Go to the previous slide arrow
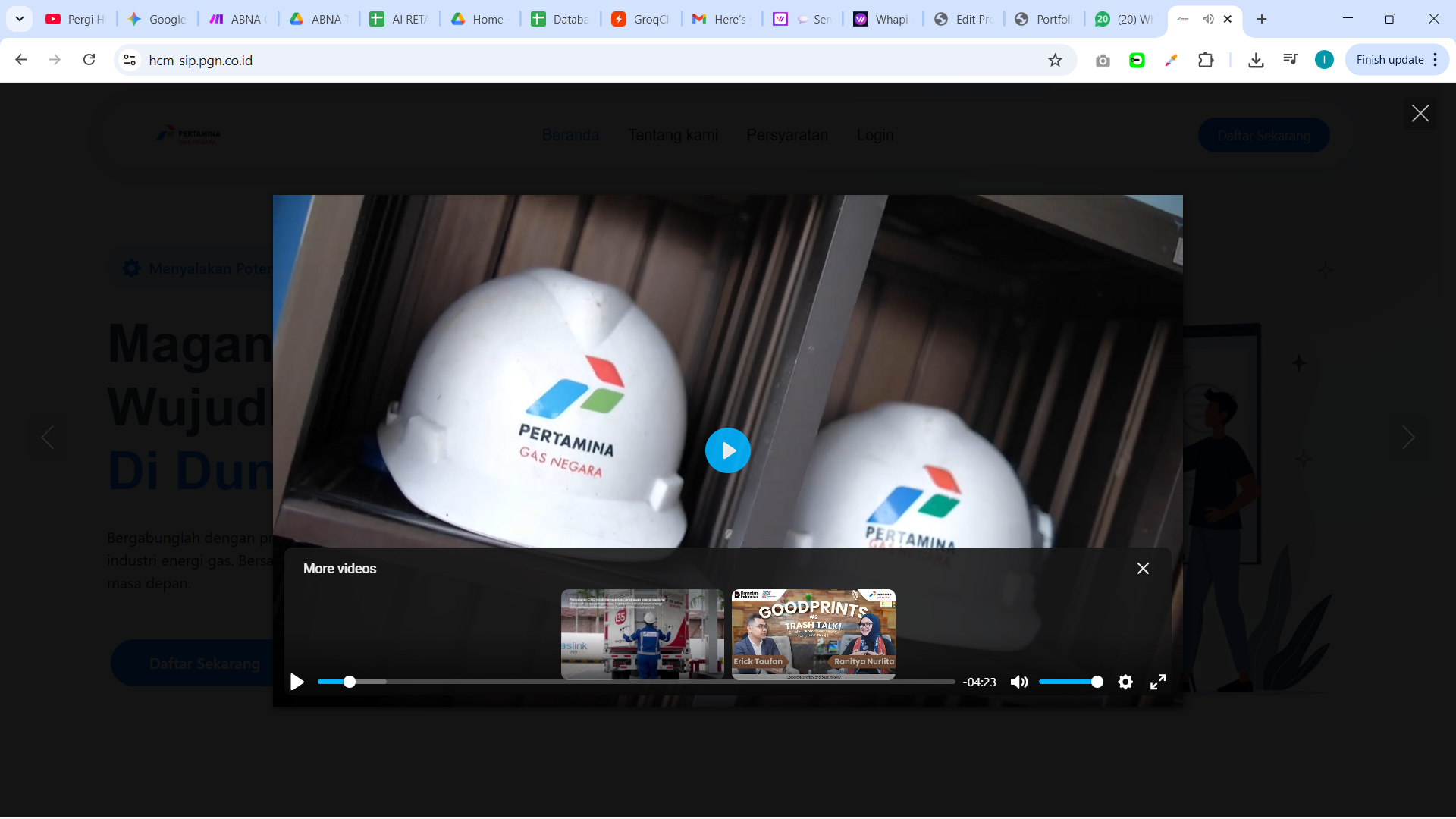The image size is (1456, 819). [48, 438]
